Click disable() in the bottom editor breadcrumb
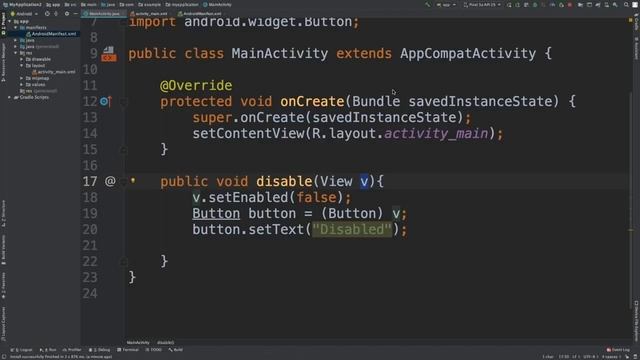Image resolution: width=640 pixels, height=360 pixels. tap(165, 342)
